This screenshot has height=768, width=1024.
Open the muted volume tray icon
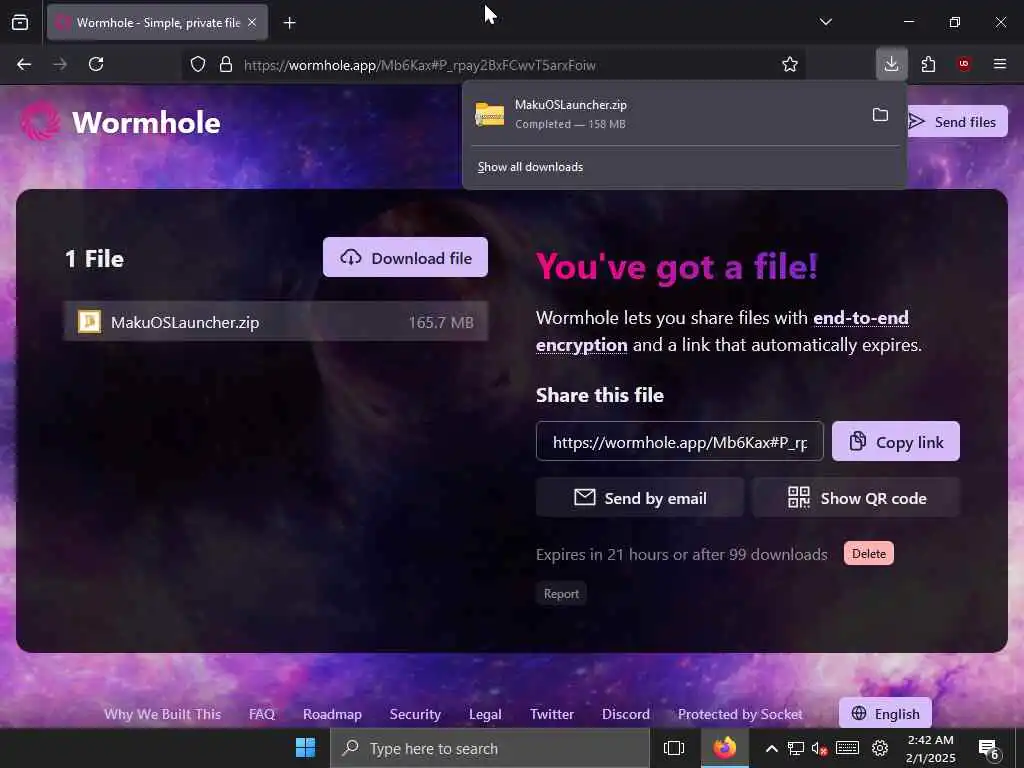(820, 748)
